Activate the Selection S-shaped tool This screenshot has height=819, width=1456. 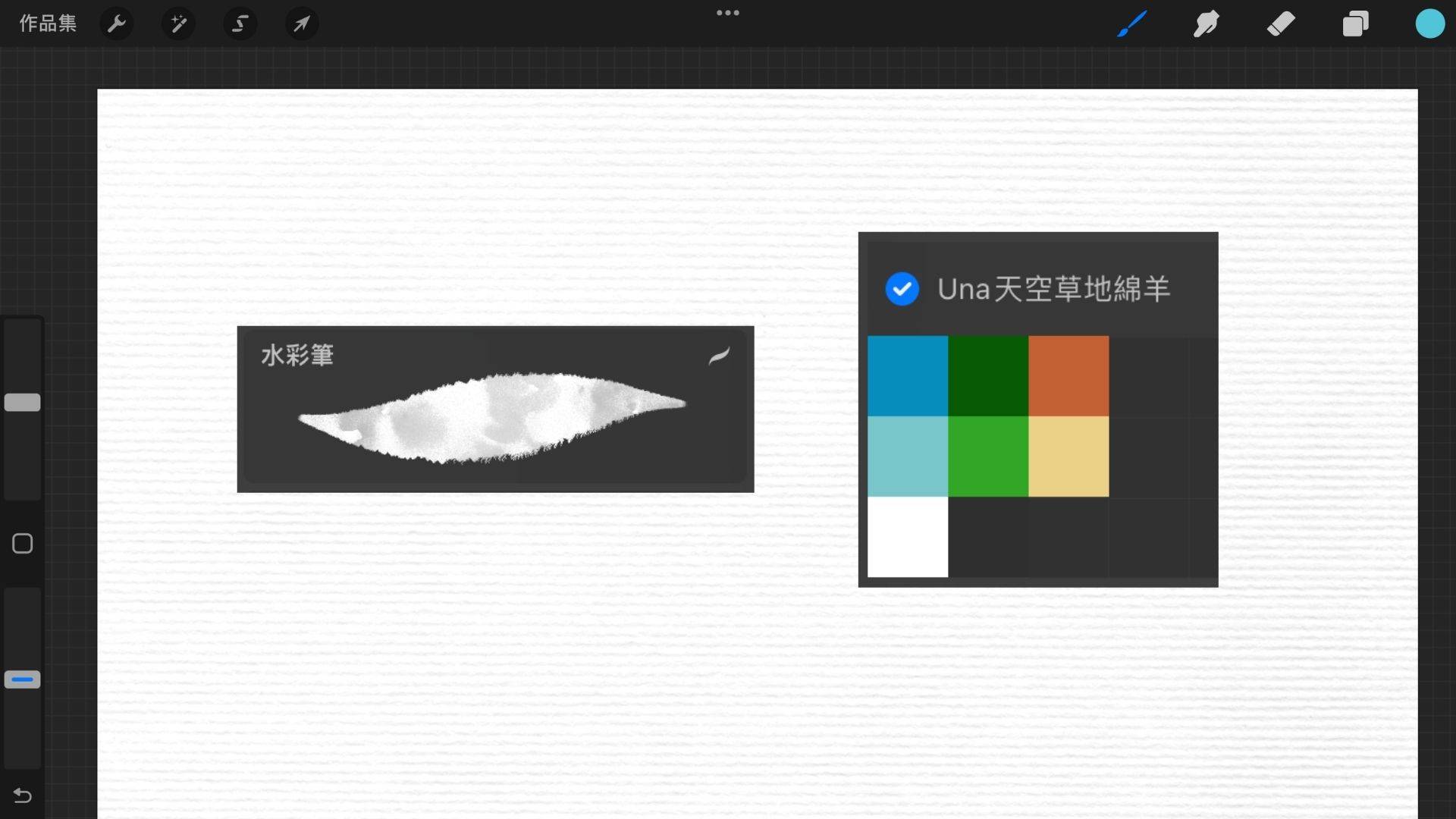[240, 24]
